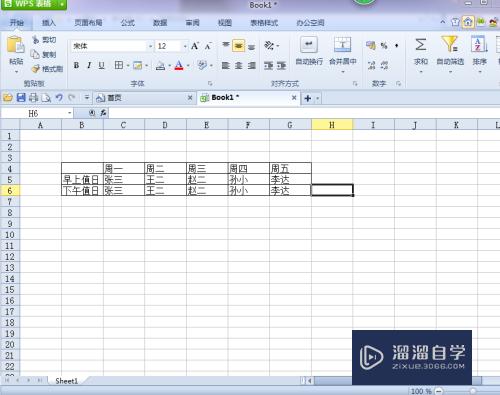The width and height of the screenshot is (500, 395).
Task: Select column H header
Action: click(x=332, y=125)
